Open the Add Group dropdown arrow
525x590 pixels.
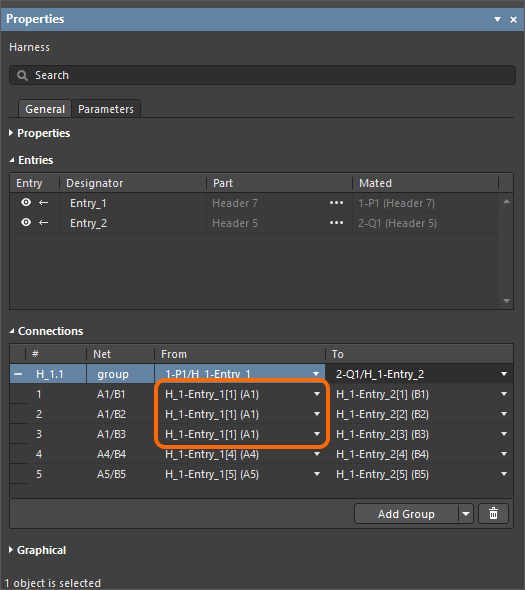click(x=466, y=514)
